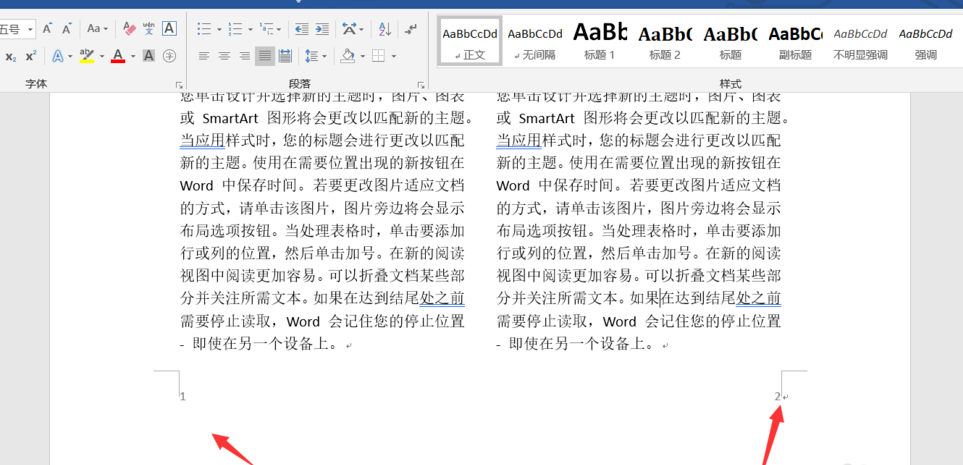Align text left
The image size is (963, 465).
coord(205,57)
